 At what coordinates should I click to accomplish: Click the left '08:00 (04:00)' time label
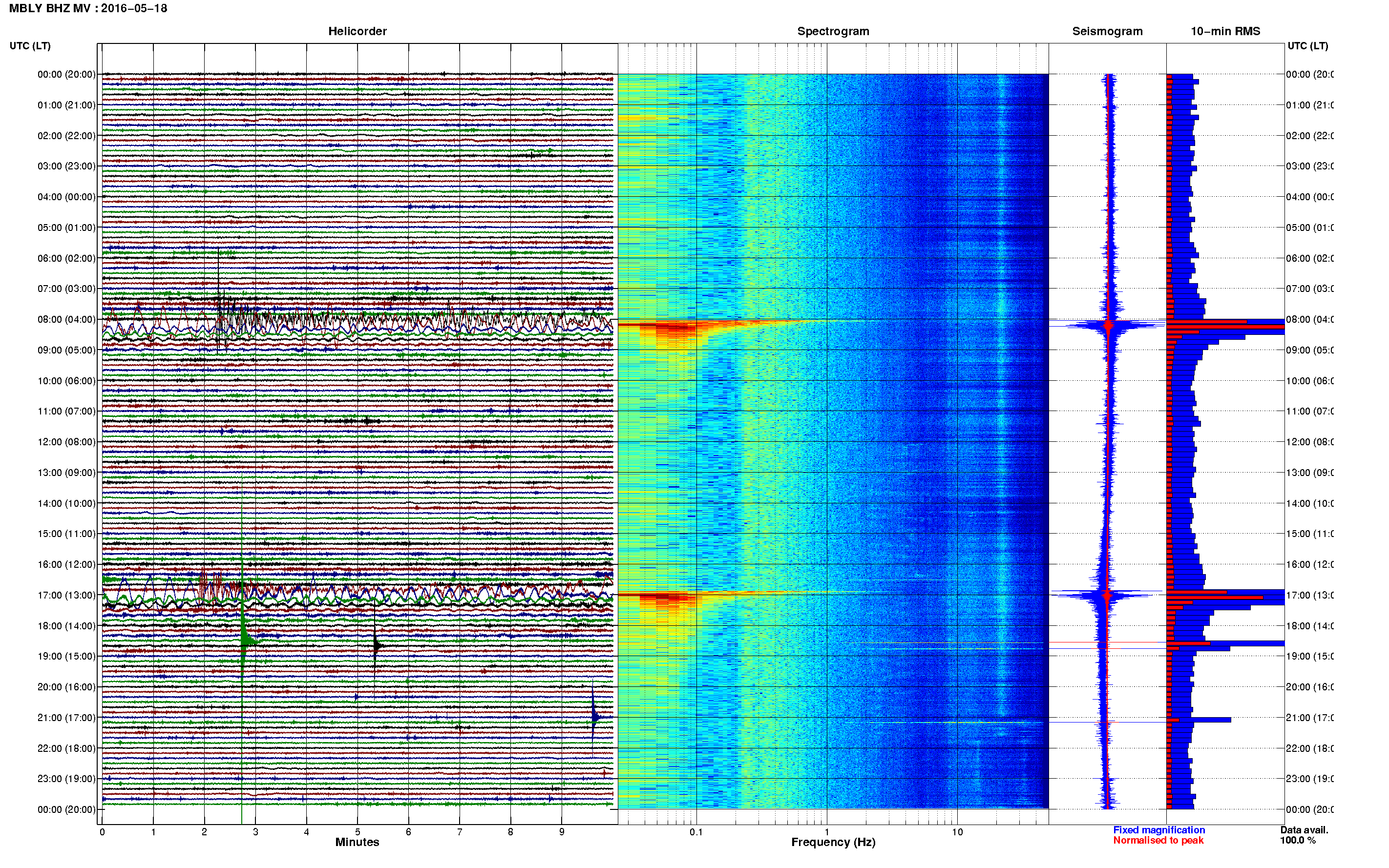66,320
